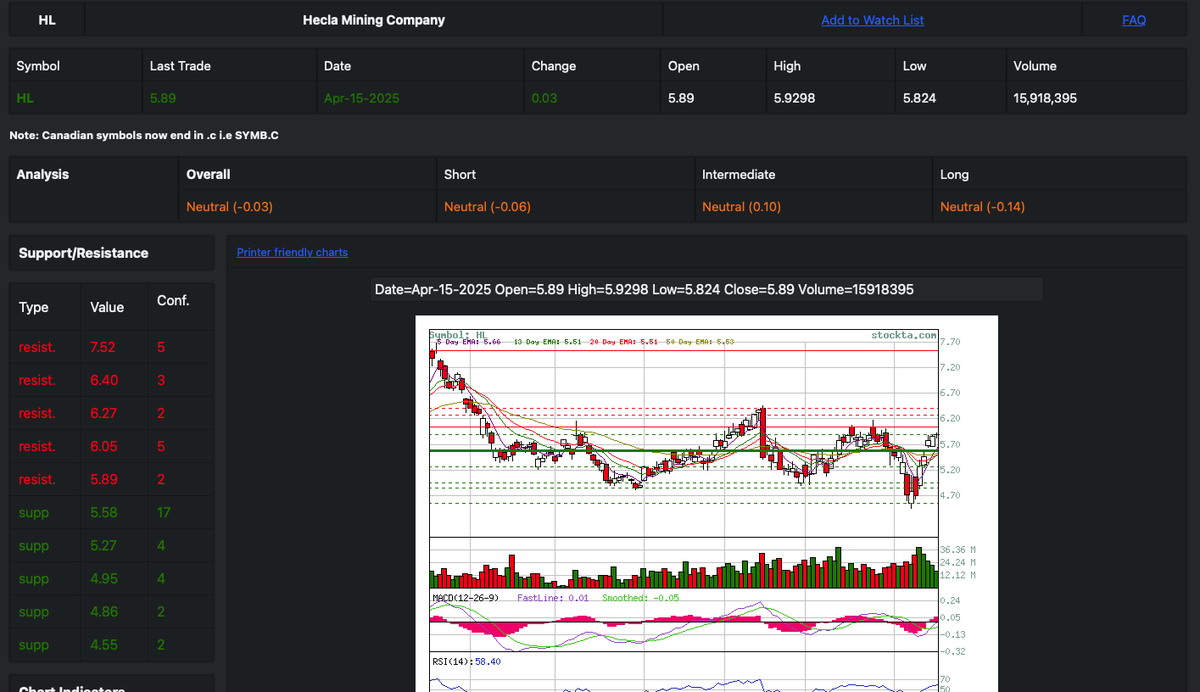Click the MACD(12-26-9) indicator panel
Viewport: 1200px width, 692px height.
pyautogui.click(x=683, y=623)
